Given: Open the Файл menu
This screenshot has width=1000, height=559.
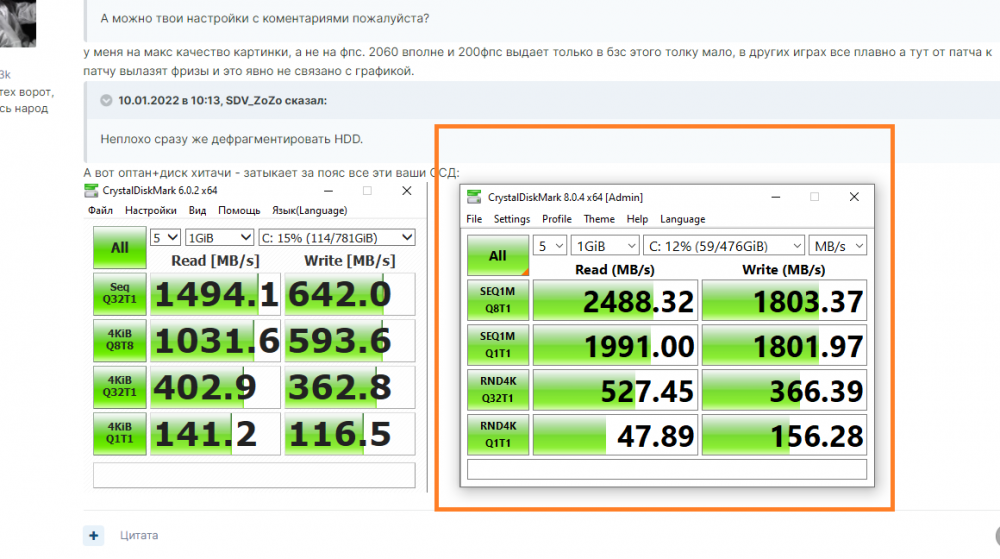Looking at the screenshot, I should pos(100,210).
